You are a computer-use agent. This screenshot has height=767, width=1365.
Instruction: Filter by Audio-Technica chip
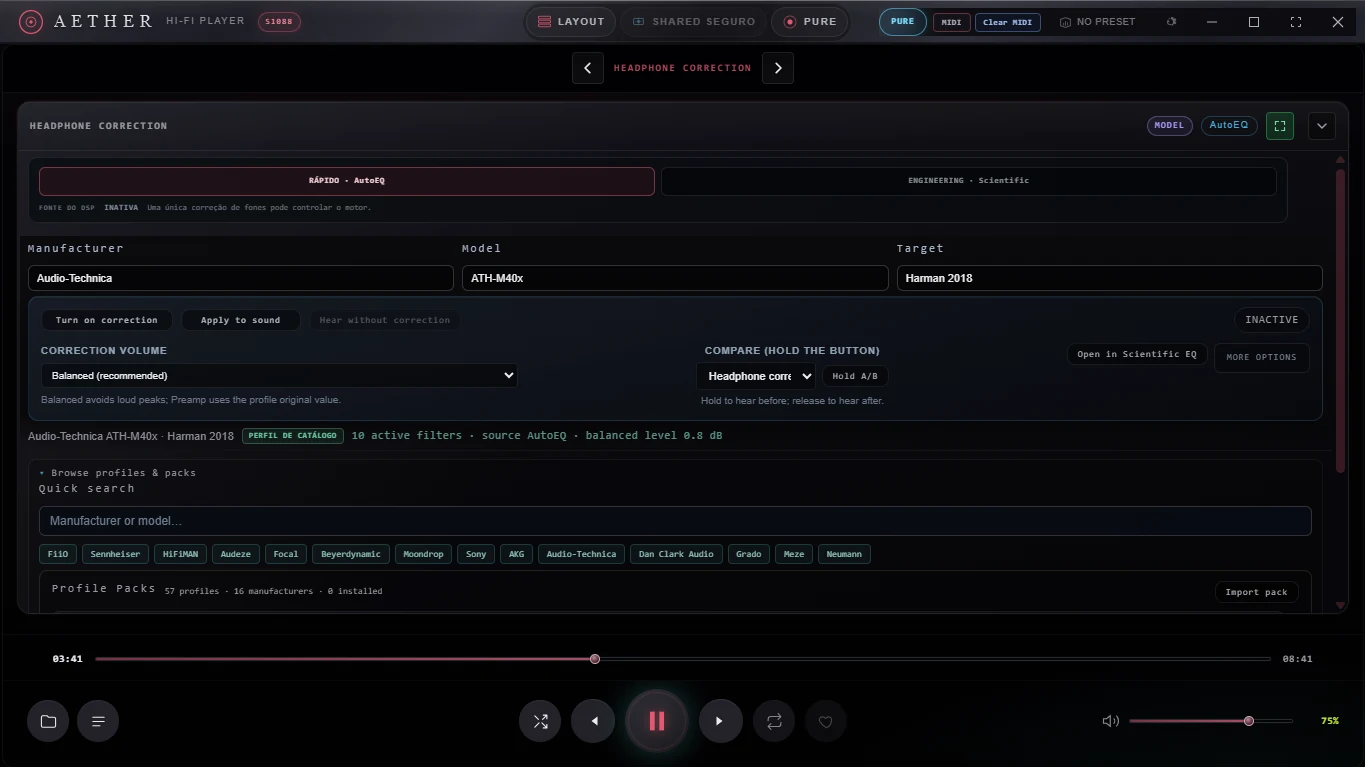582,554
